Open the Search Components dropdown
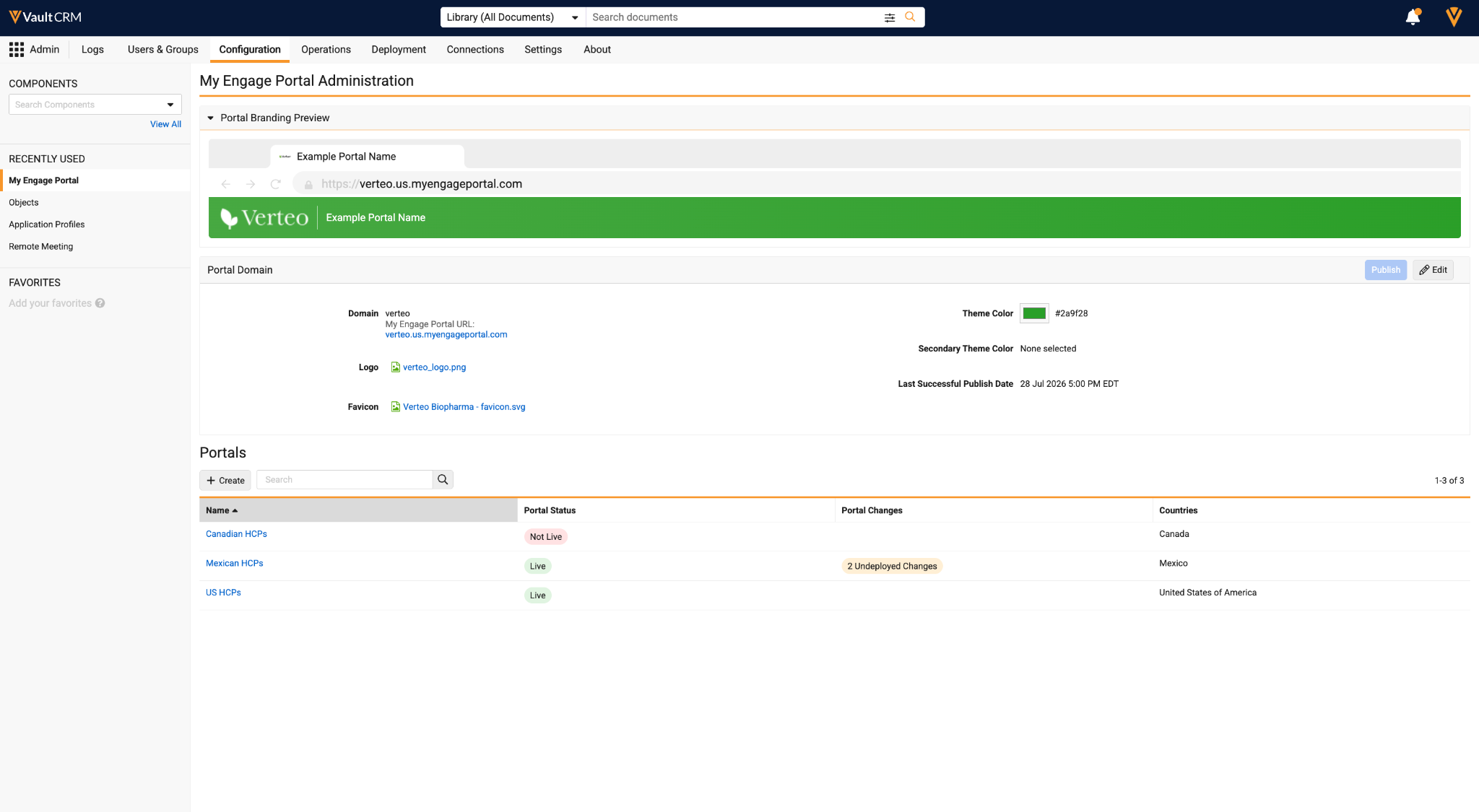 pos(95,105)
